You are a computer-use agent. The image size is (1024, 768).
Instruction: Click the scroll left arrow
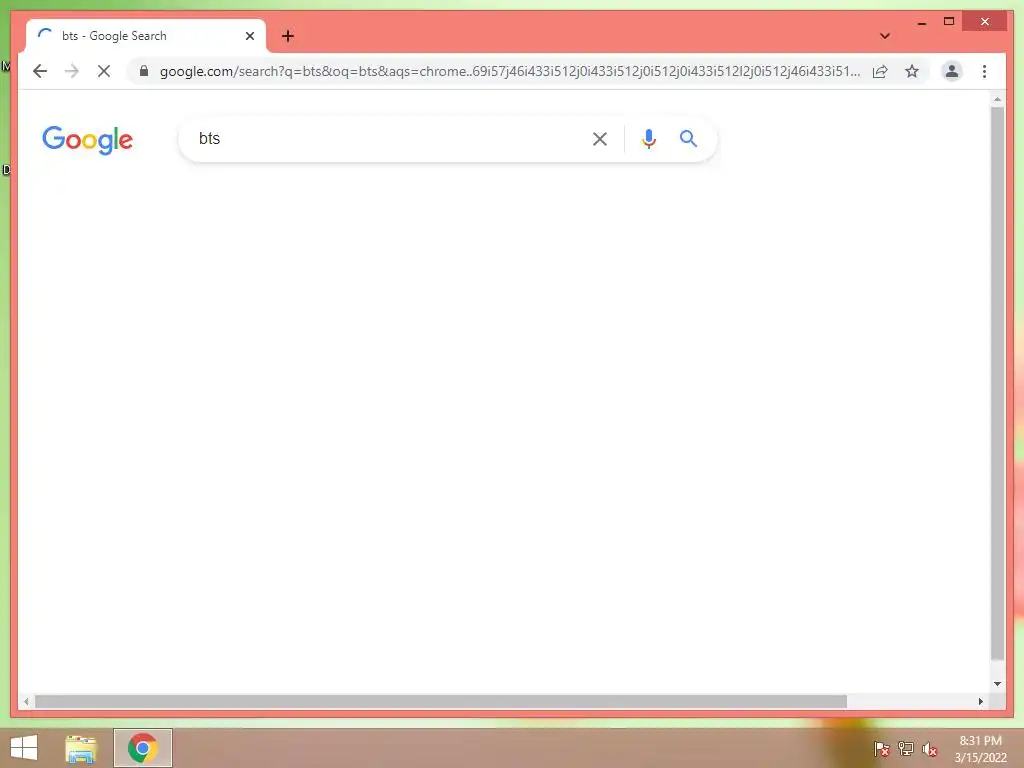[26, 701]
